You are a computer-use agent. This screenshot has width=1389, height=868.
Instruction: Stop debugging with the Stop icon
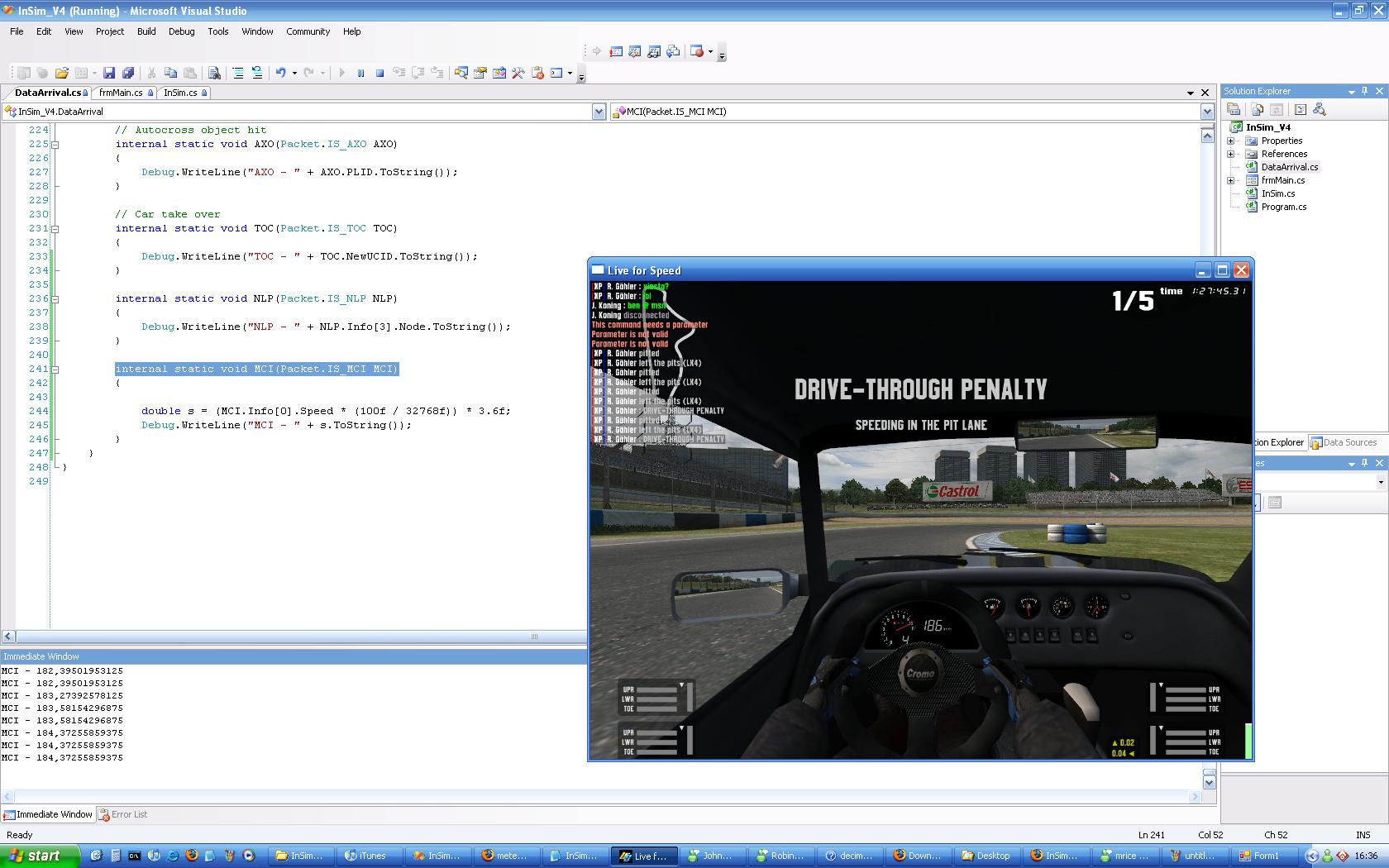coord(379,73)
